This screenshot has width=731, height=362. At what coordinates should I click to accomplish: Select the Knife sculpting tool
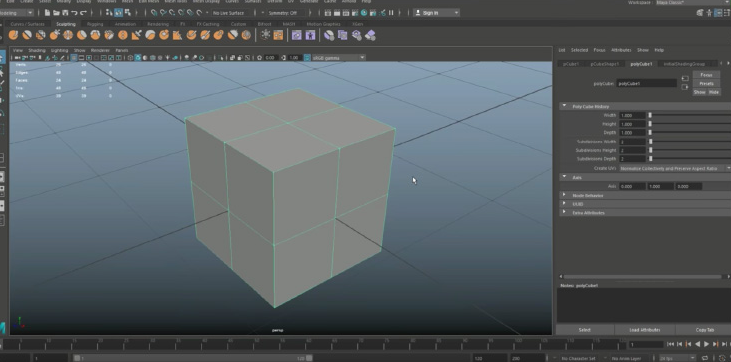191,35
